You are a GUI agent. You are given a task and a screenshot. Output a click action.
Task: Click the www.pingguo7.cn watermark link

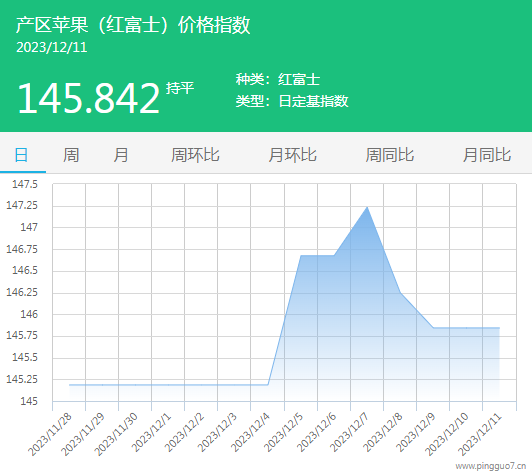click(491, 466)
